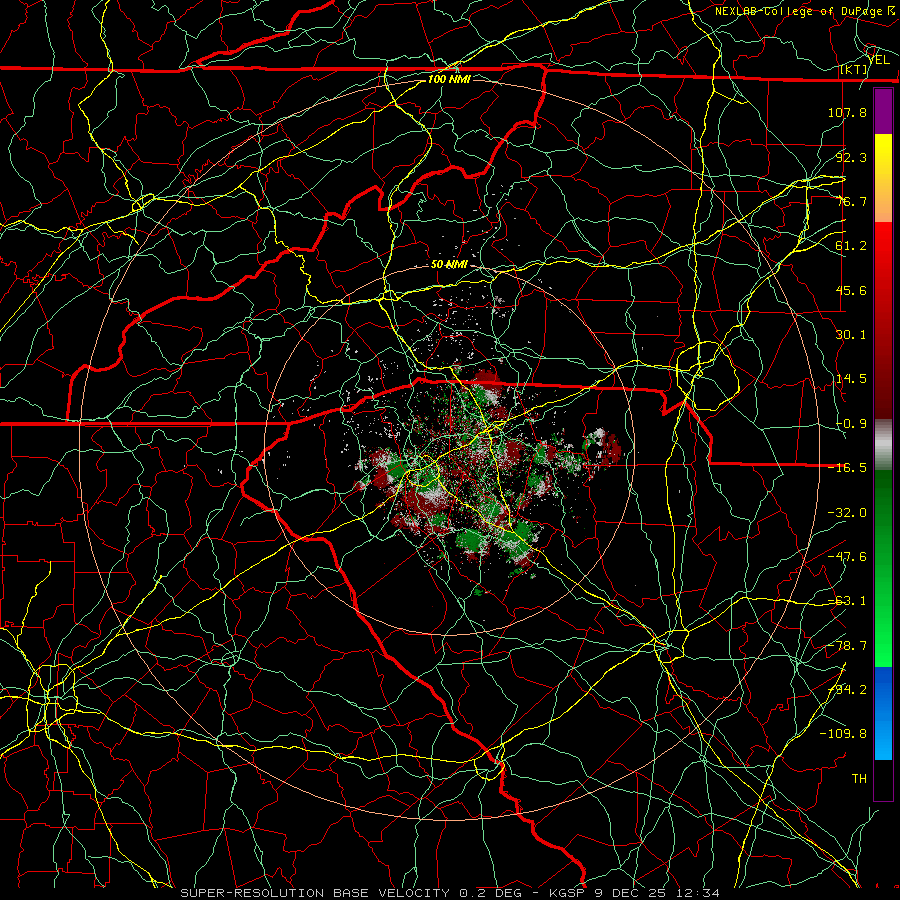The width and height of the screenshot is (900, 900).
Task: Click the -16.5 value on velocity scale
Action: pos(847,468)
